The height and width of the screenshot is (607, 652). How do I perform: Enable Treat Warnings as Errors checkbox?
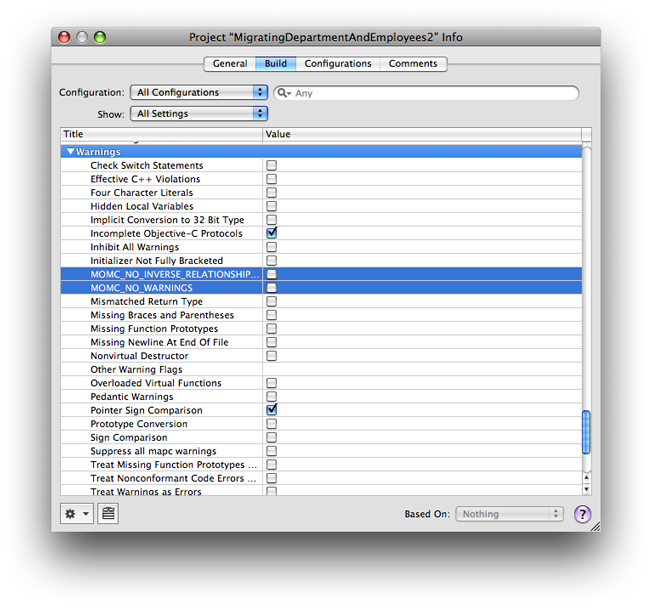pyautogui.click(x=271, y=491)
